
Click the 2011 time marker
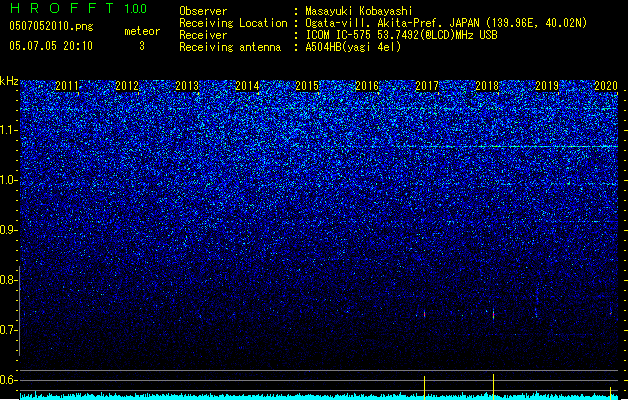click(x=67, y=86)
